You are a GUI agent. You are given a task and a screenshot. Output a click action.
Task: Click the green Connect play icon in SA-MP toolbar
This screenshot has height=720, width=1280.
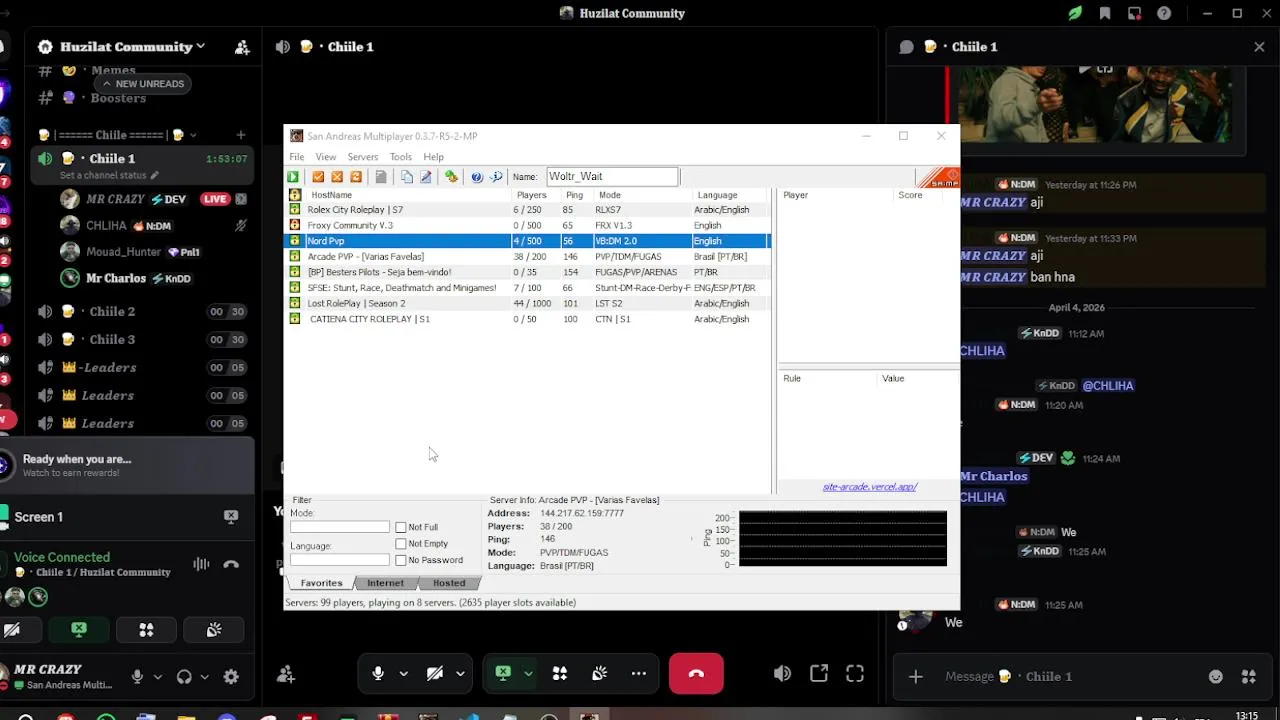[x=293, y=177]
